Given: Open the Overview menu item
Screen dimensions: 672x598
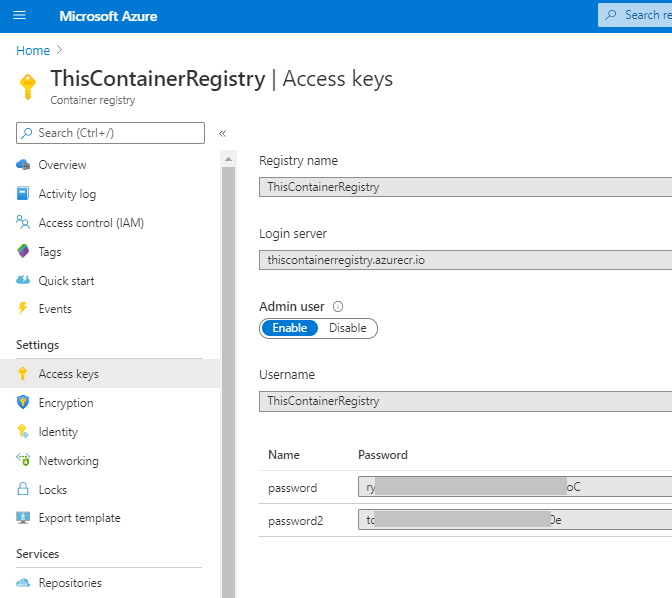Looking at the screenshot, I should coord(62,165).
